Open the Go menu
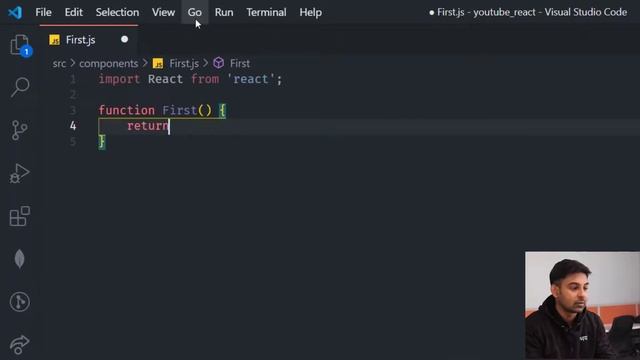This screenshot has height=360, width=640. point(195,12)
